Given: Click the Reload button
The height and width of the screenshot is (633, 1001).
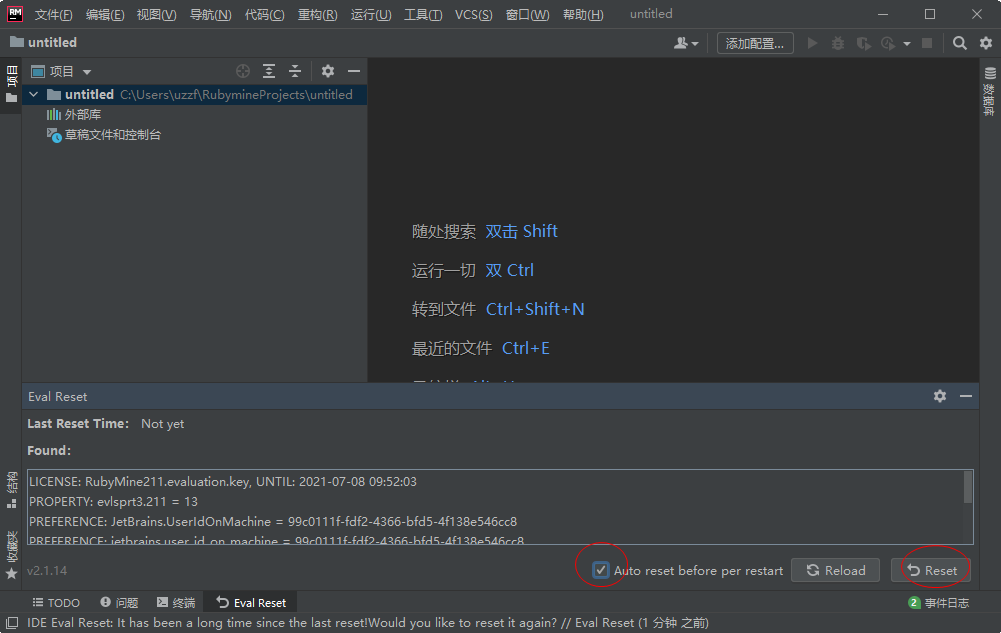Looking at the screenshot, I should (x=835, y=570).
